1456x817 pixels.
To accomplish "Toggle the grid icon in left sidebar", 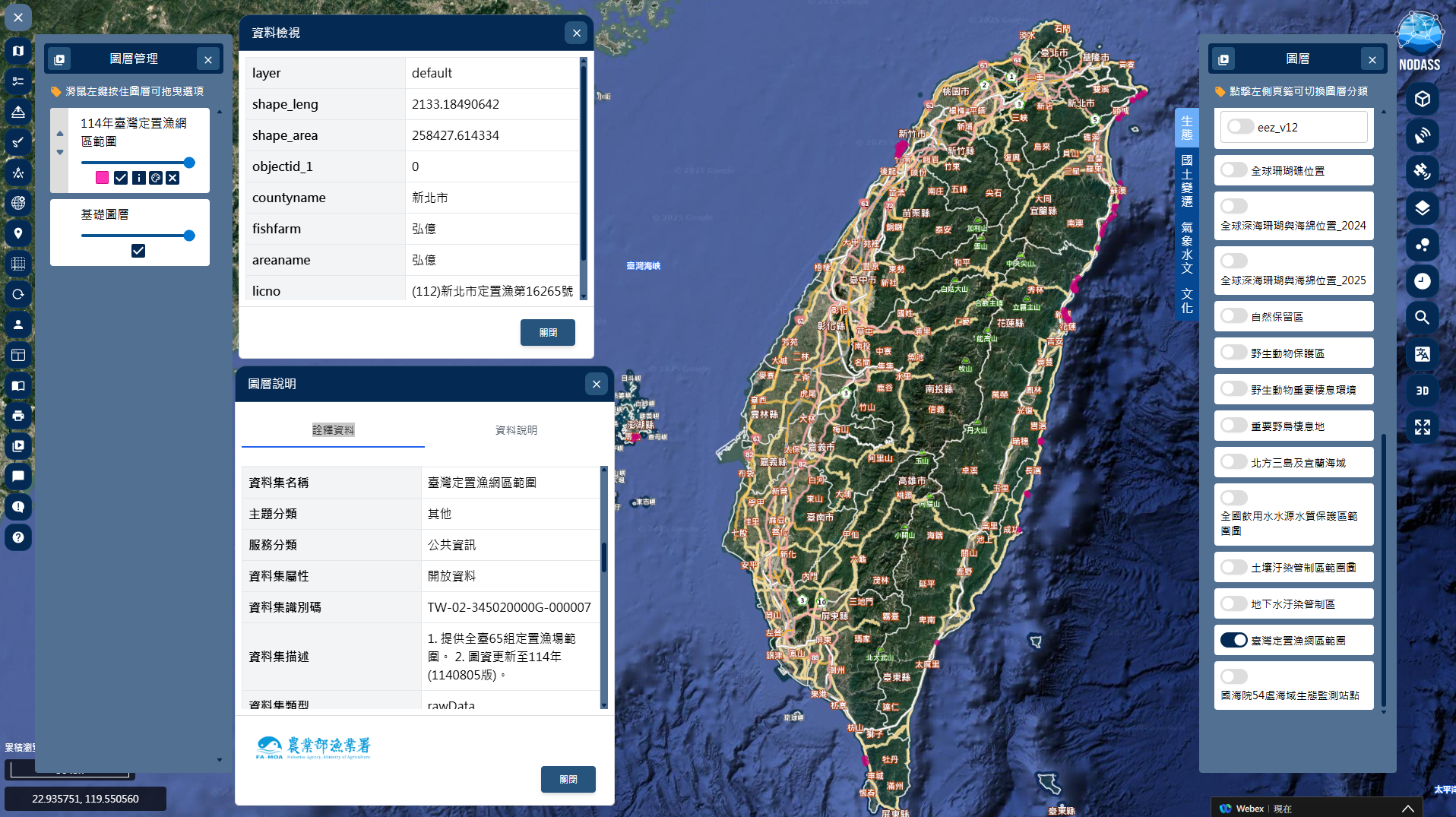I will pos(18,264).
